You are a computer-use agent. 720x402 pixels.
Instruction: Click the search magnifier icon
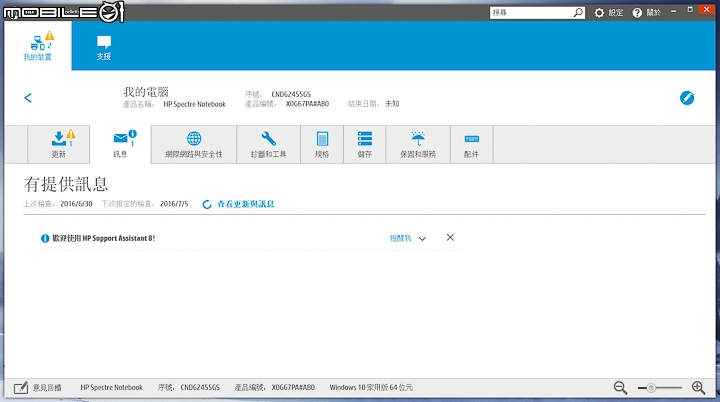coord(579,12)
